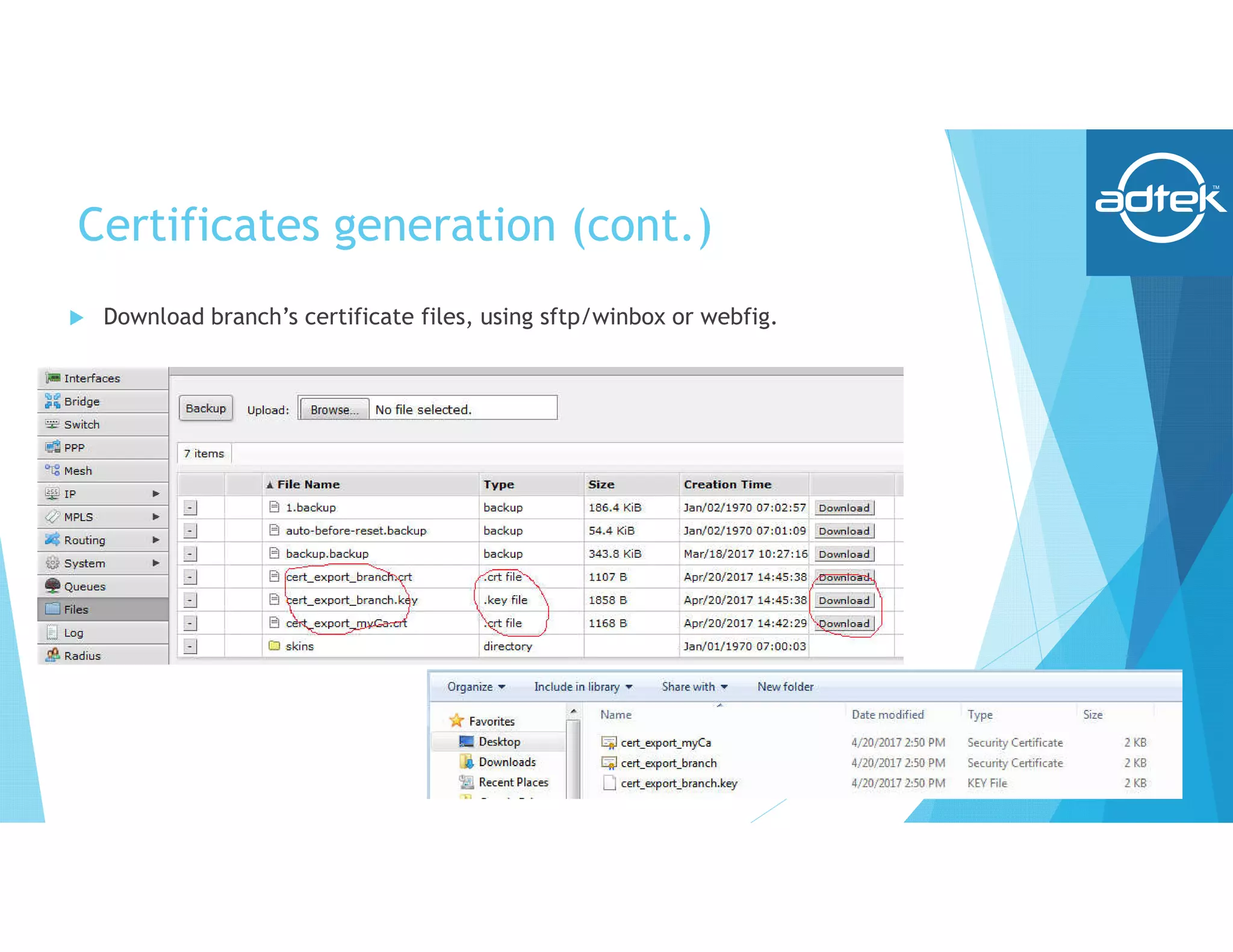The width and height of the screenshot is (1233, 952).
Task: Click minus box beside cert_export_branch.key row
Action: [x=190, y=600]
